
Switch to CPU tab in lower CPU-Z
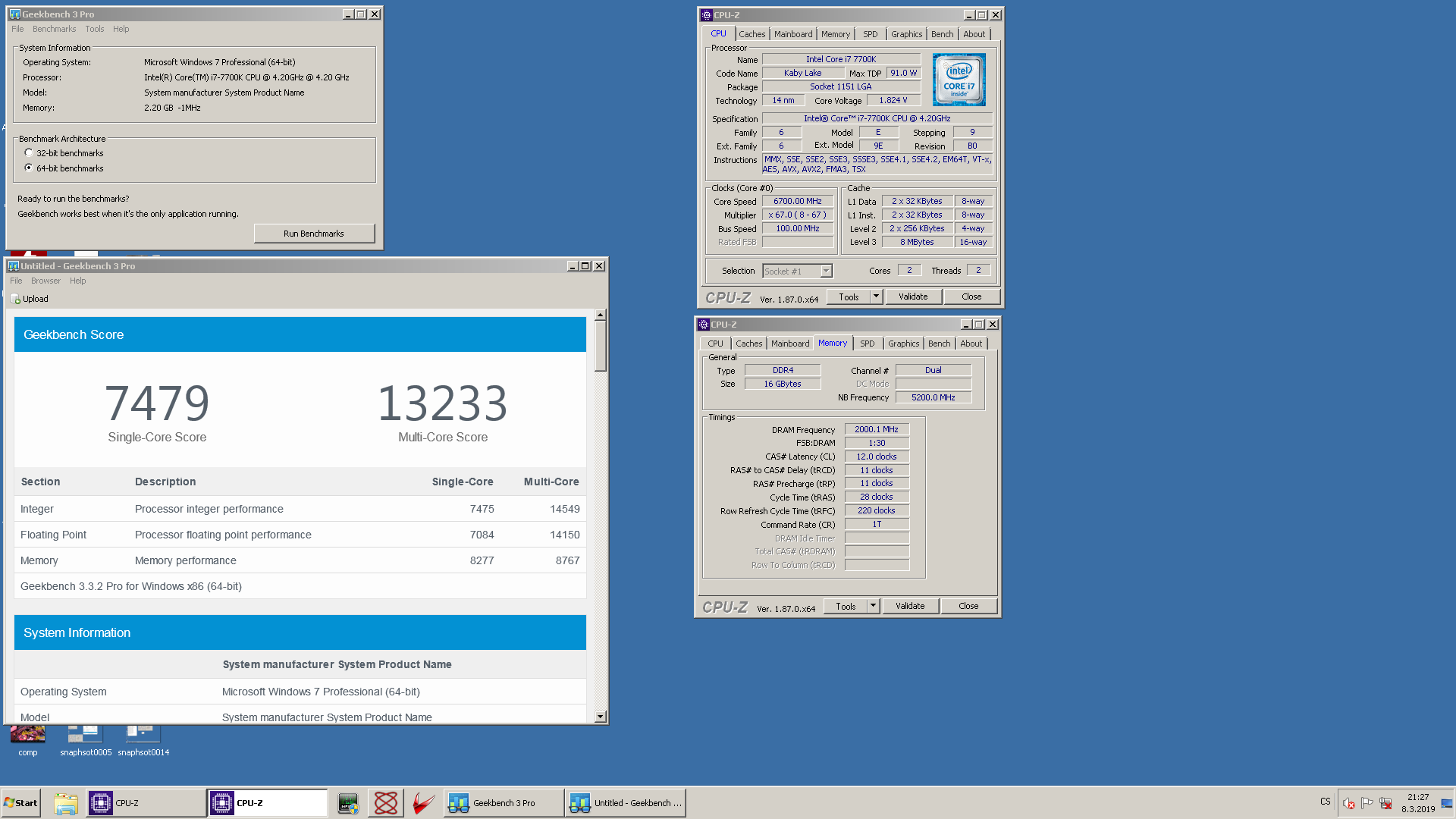point(716,344)
